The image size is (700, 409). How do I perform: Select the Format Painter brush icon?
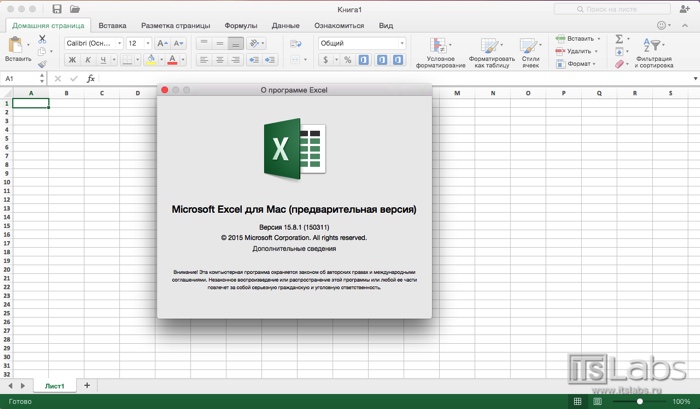[42, 64]
